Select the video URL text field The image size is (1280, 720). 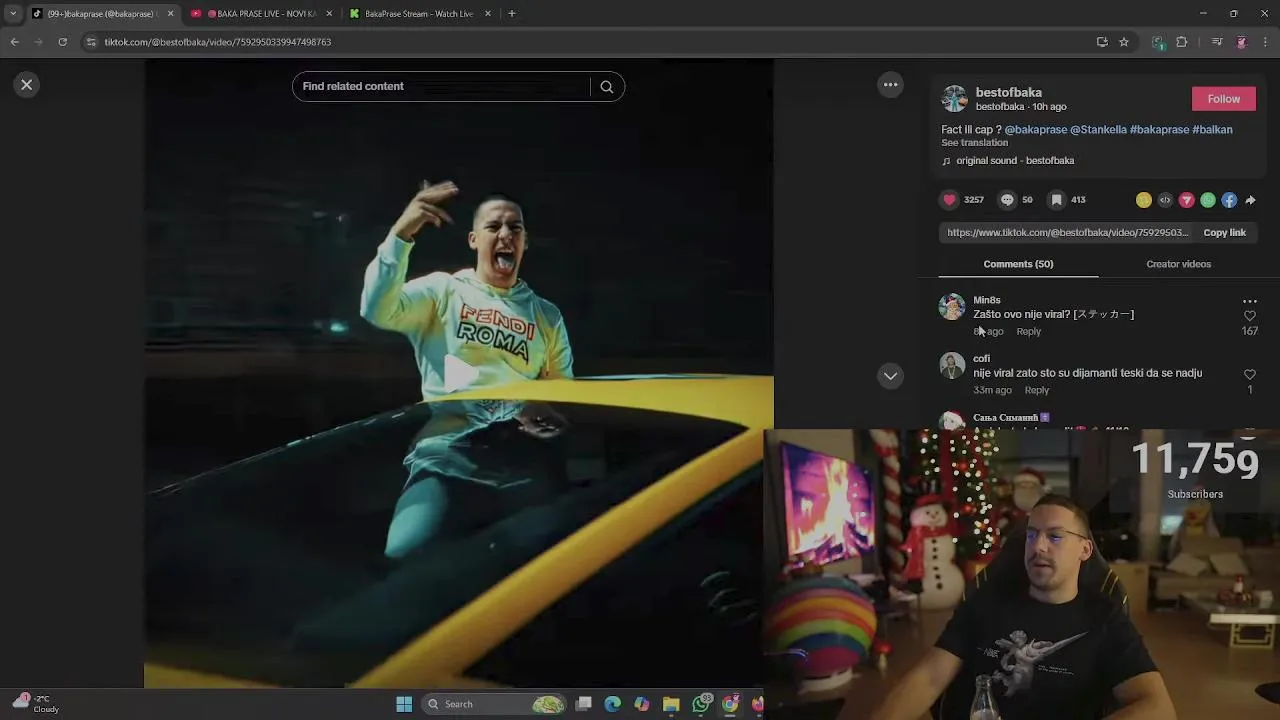tap(1067, 233)
